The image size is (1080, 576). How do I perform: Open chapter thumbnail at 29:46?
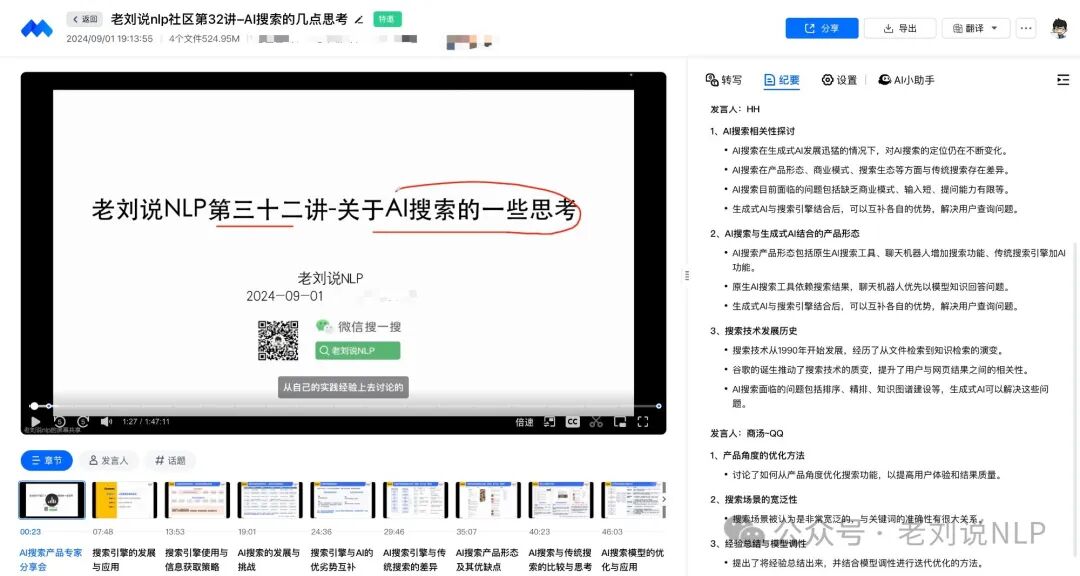click(415, 500)
